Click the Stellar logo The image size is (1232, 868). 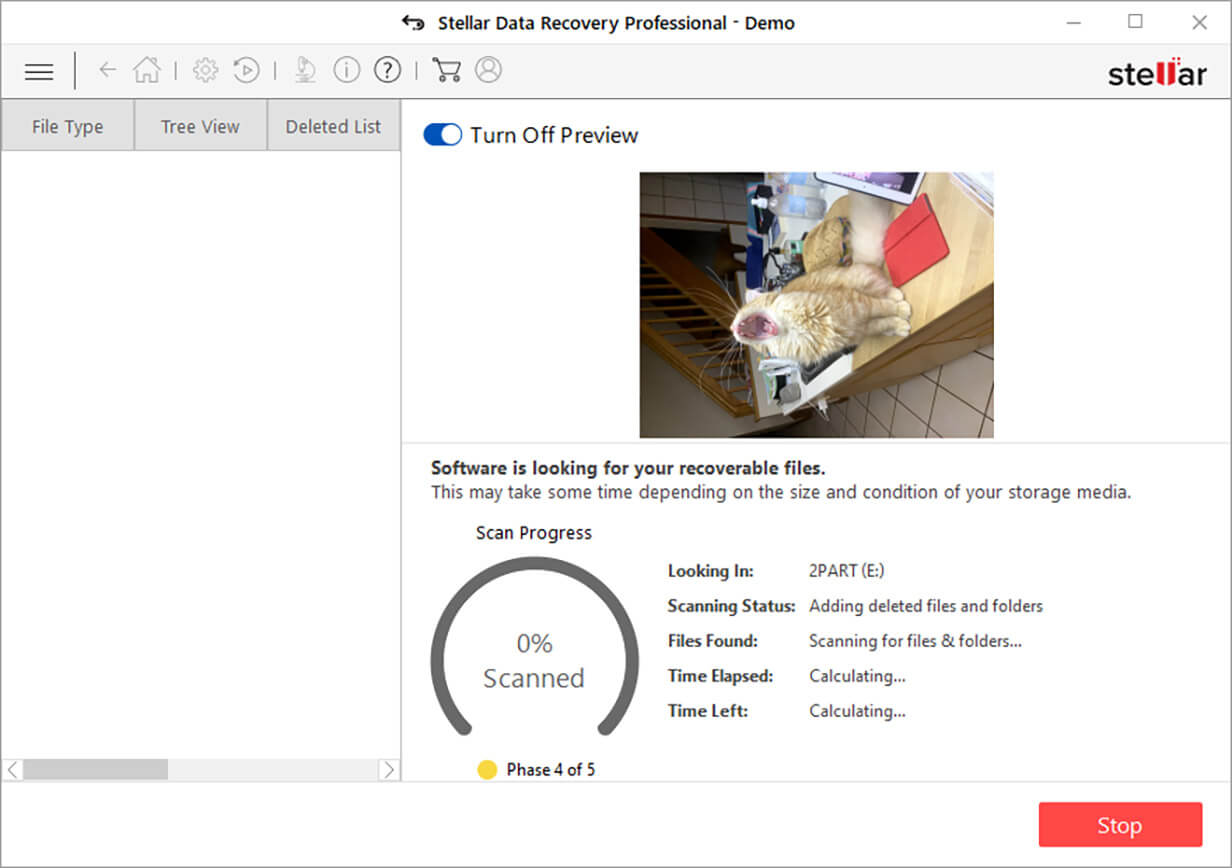(x=1157, y=73)
